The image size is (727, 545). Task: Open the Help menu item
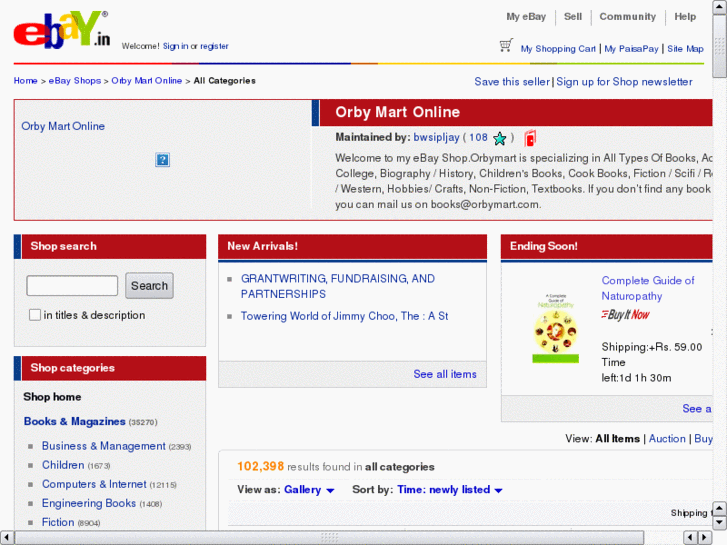(x=685, y=17)
